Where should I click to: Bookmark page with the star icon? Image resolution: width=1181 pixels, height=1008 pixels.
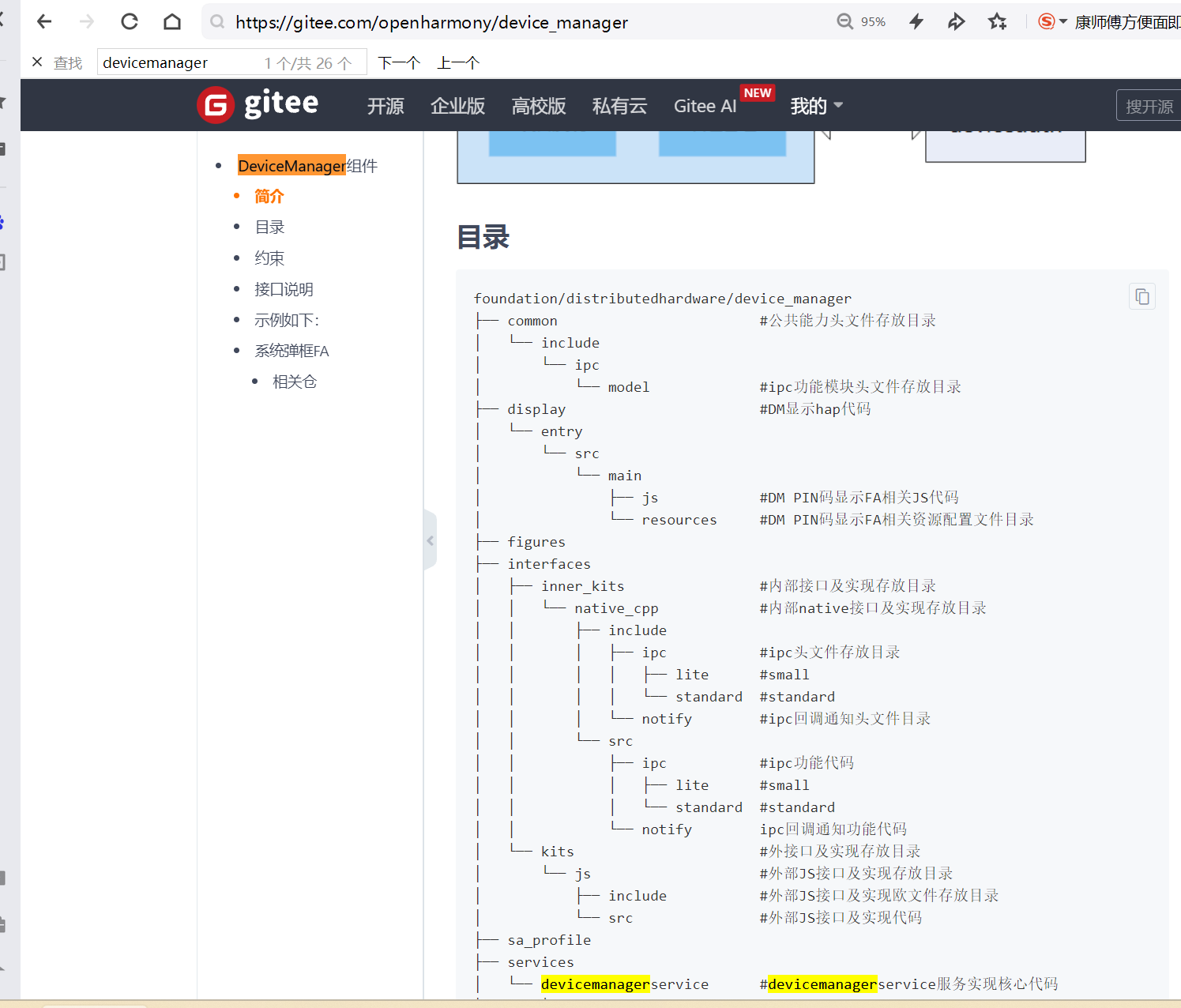(998, 22)
